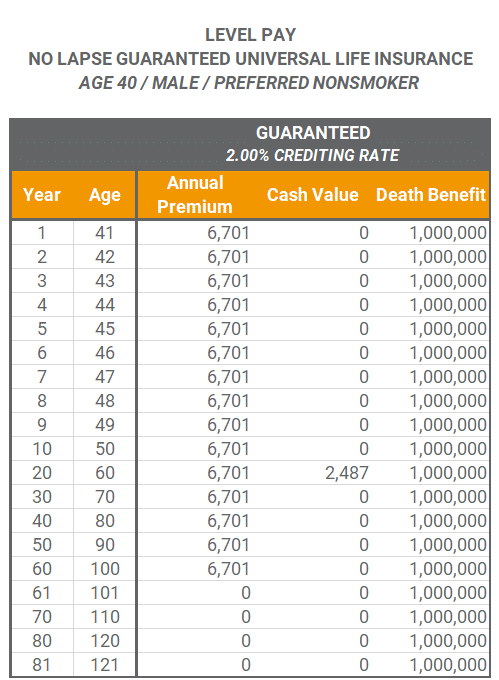Click the 2,487 cash value cell

(x=347, y=473)
